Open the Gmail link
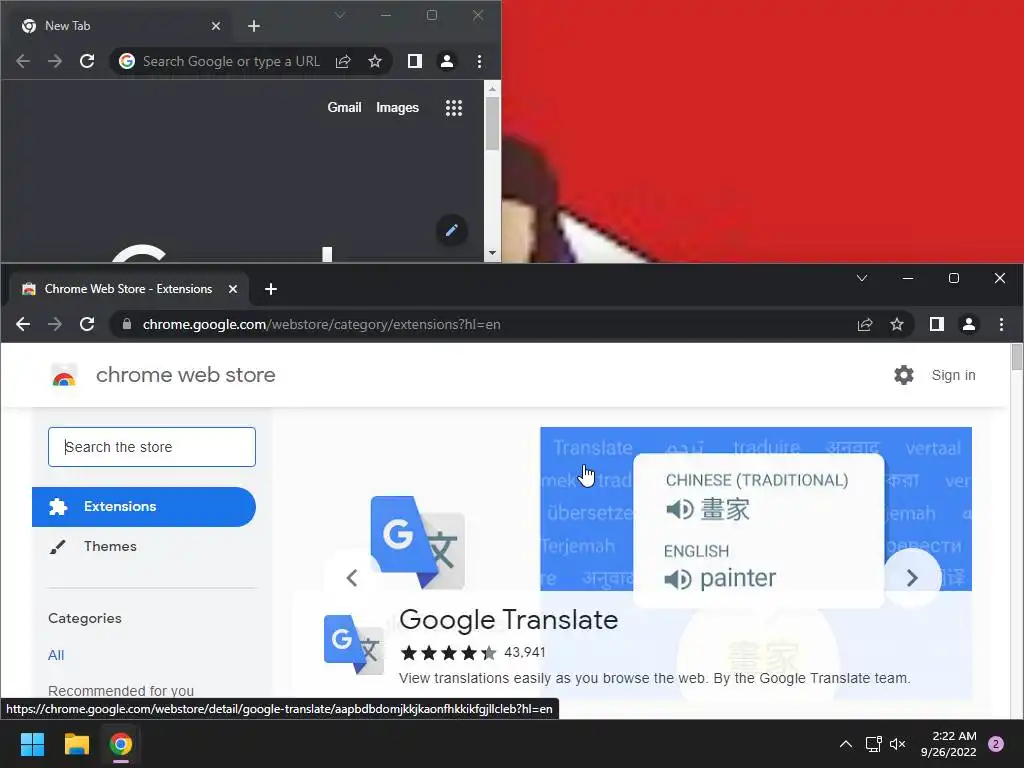1024x768 pixels. 344,108
